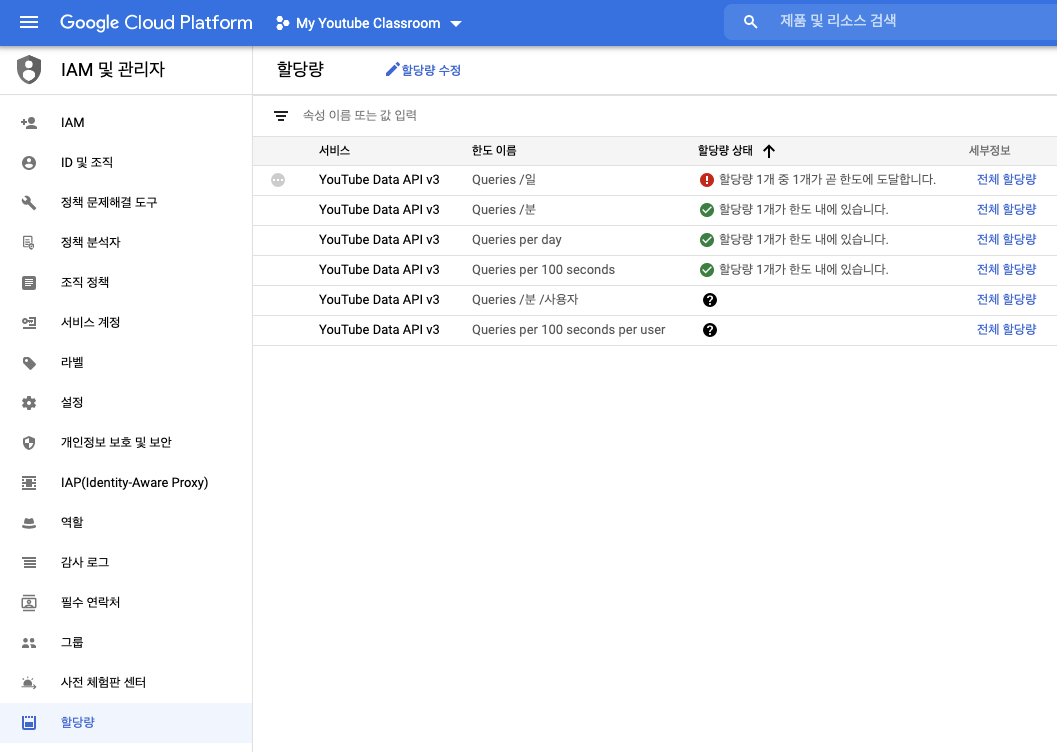This screenshot has width=1057, height=752.
Task: Click the Queries per 100 seconds per user limit name
Action: 568,330
